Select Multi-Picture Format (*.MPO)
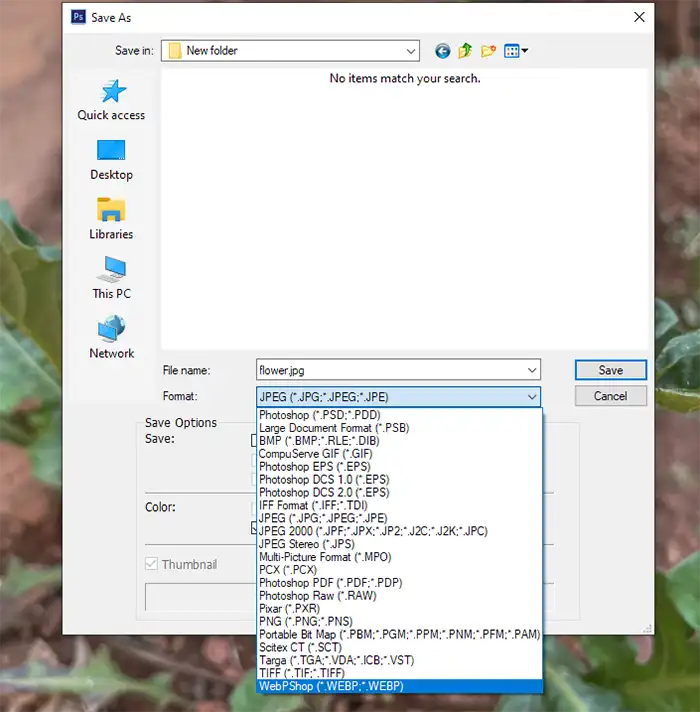The image size is (700, 712). [x=399, y=557]
